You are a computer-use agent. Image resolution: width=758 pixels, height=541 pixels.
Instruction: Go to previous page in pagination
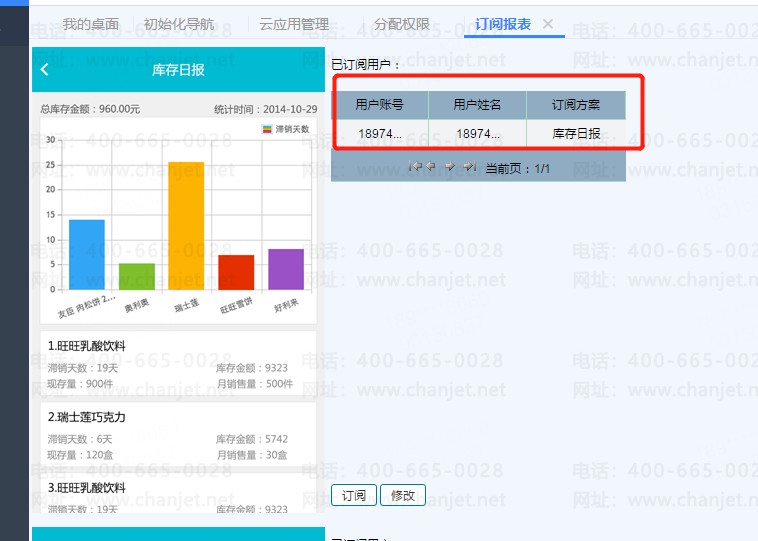coord(431,167)
